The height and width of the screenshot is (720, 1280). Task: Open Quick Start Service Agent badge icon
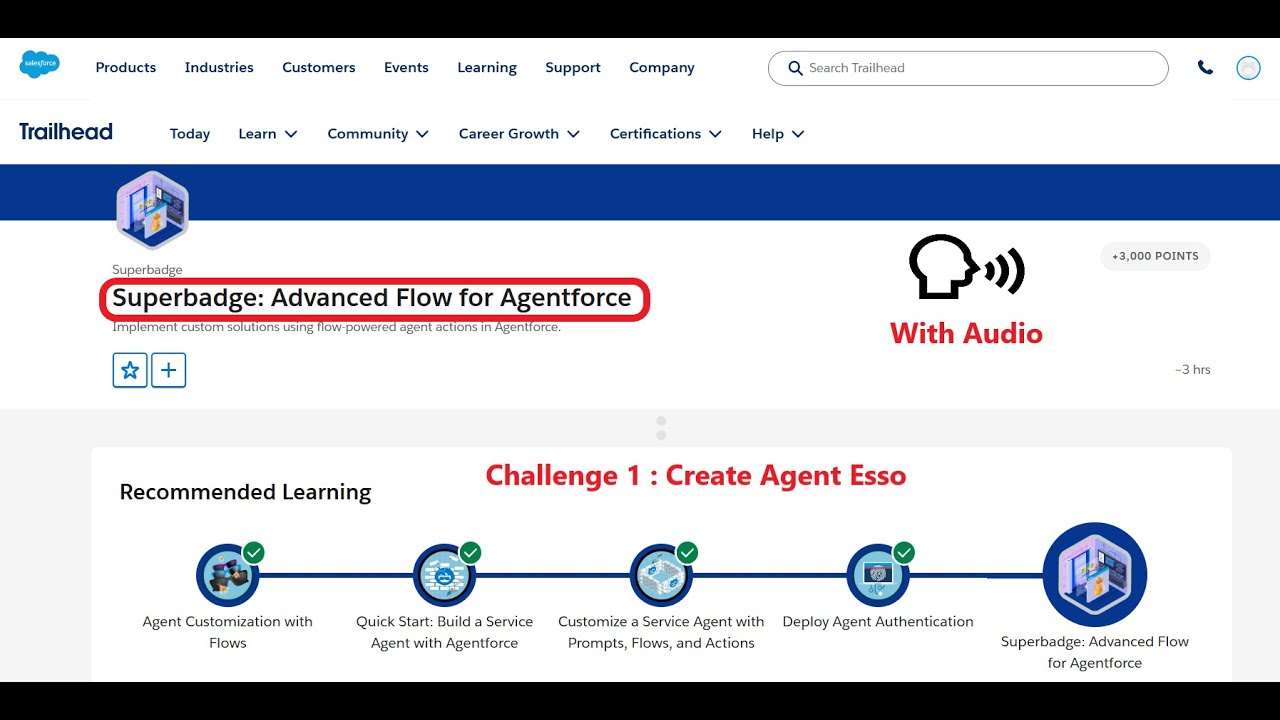tap(444, 575)
